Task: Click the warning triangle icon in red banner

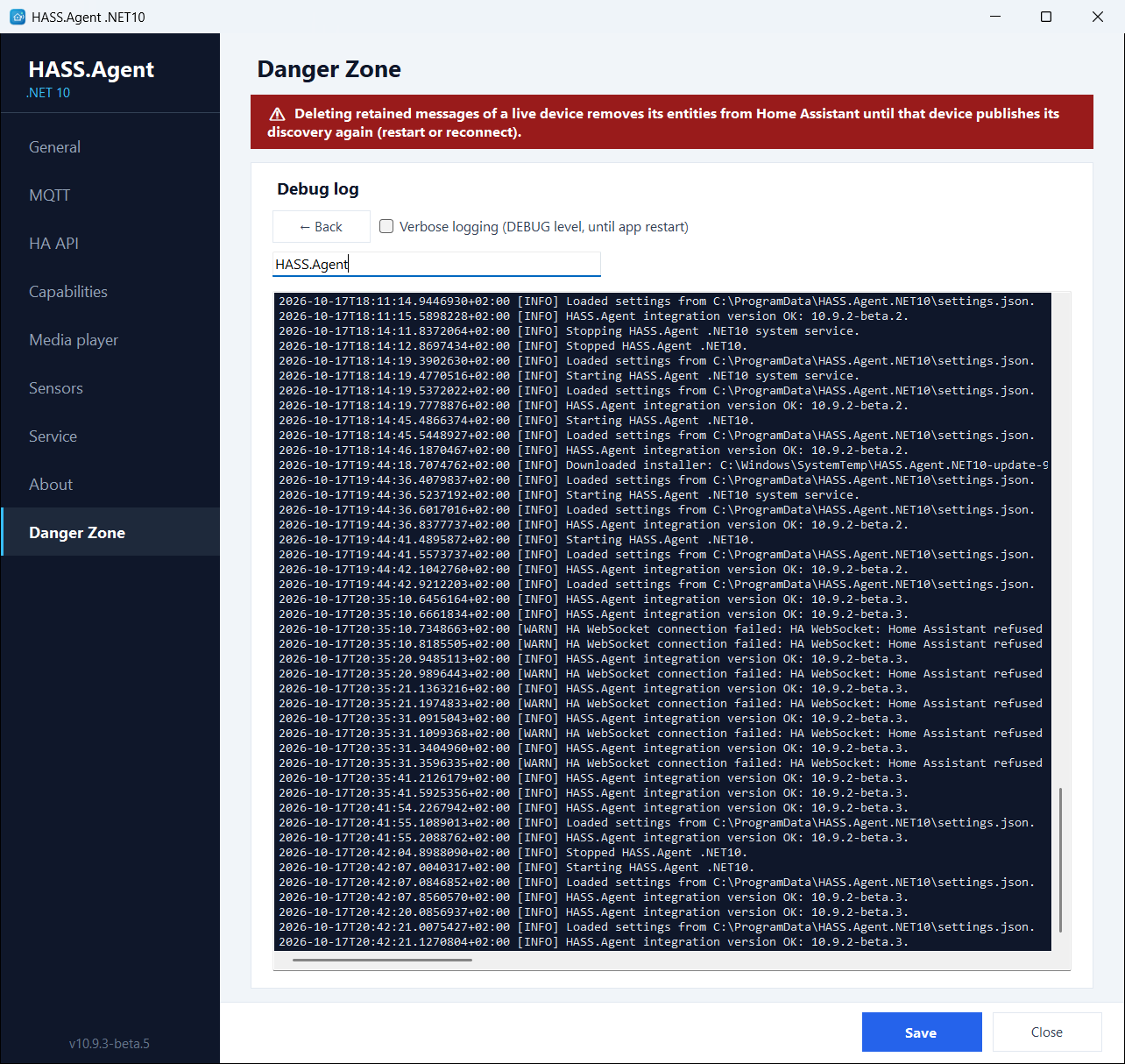Action: [x=277, y=114]
